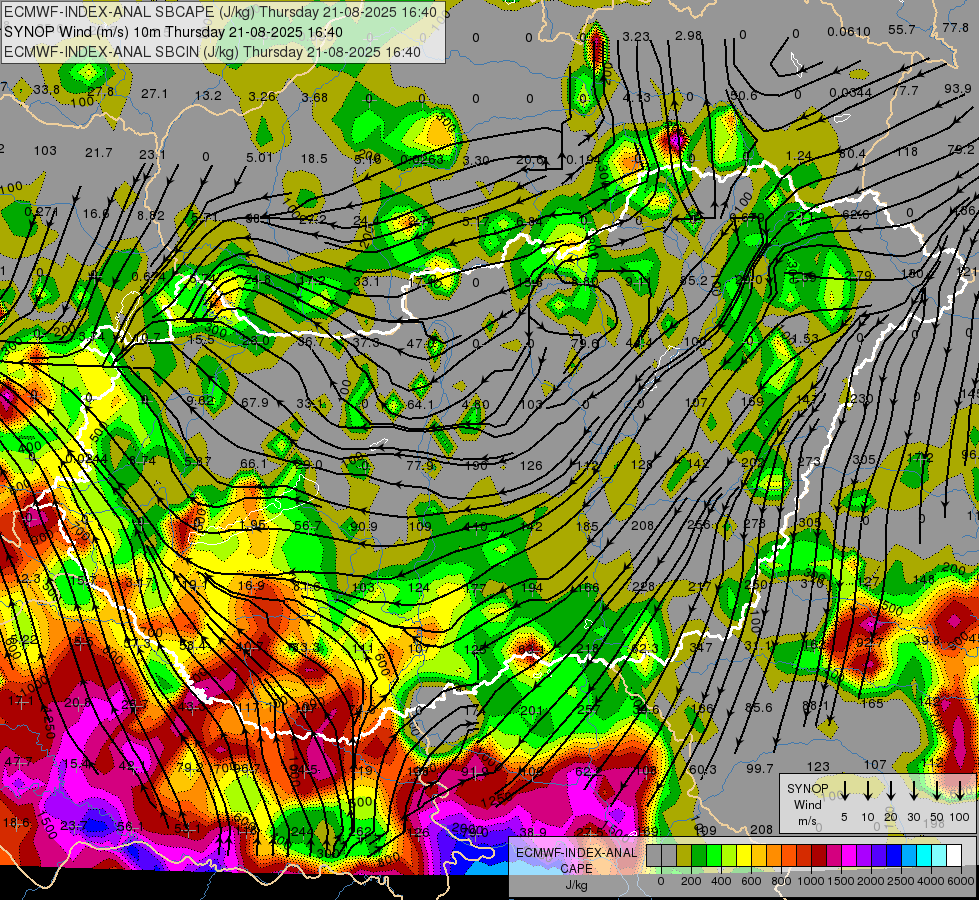Click the map value 347

701,647
